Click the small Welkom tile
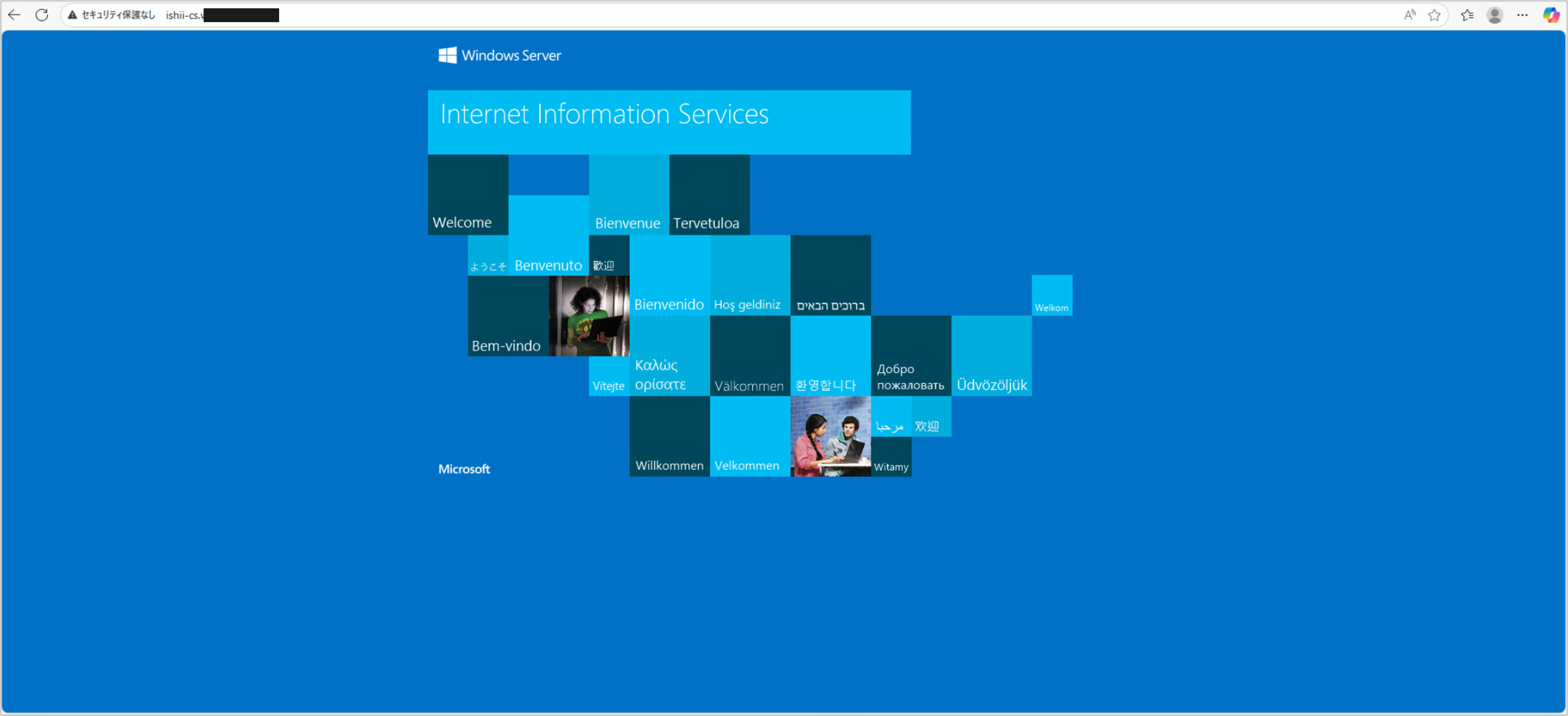 coord(1051,295)
